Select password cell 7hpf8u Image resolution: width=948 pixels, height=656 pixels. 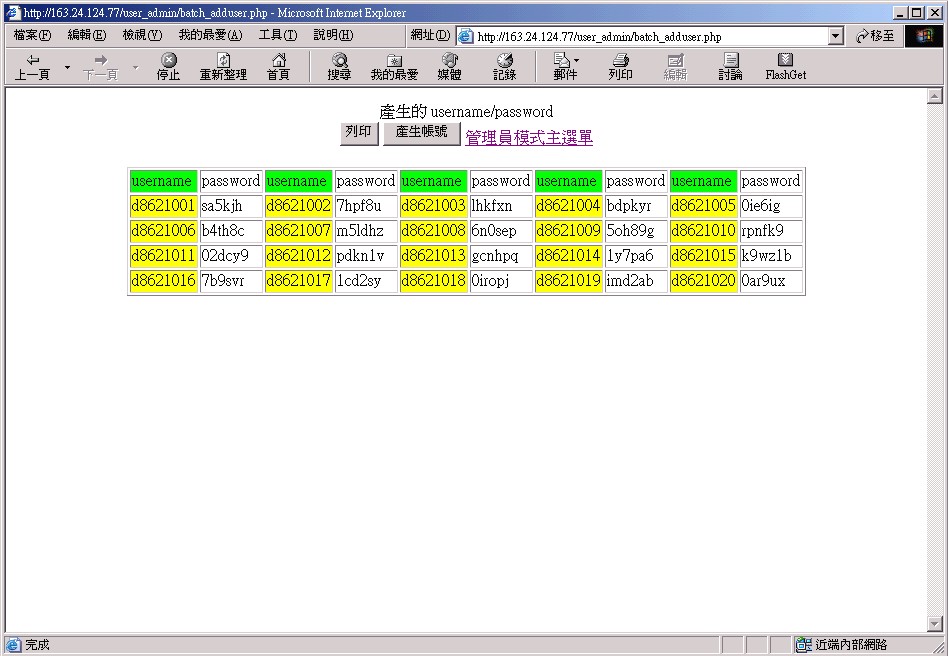pyautogui.click(x=366, y=206)
